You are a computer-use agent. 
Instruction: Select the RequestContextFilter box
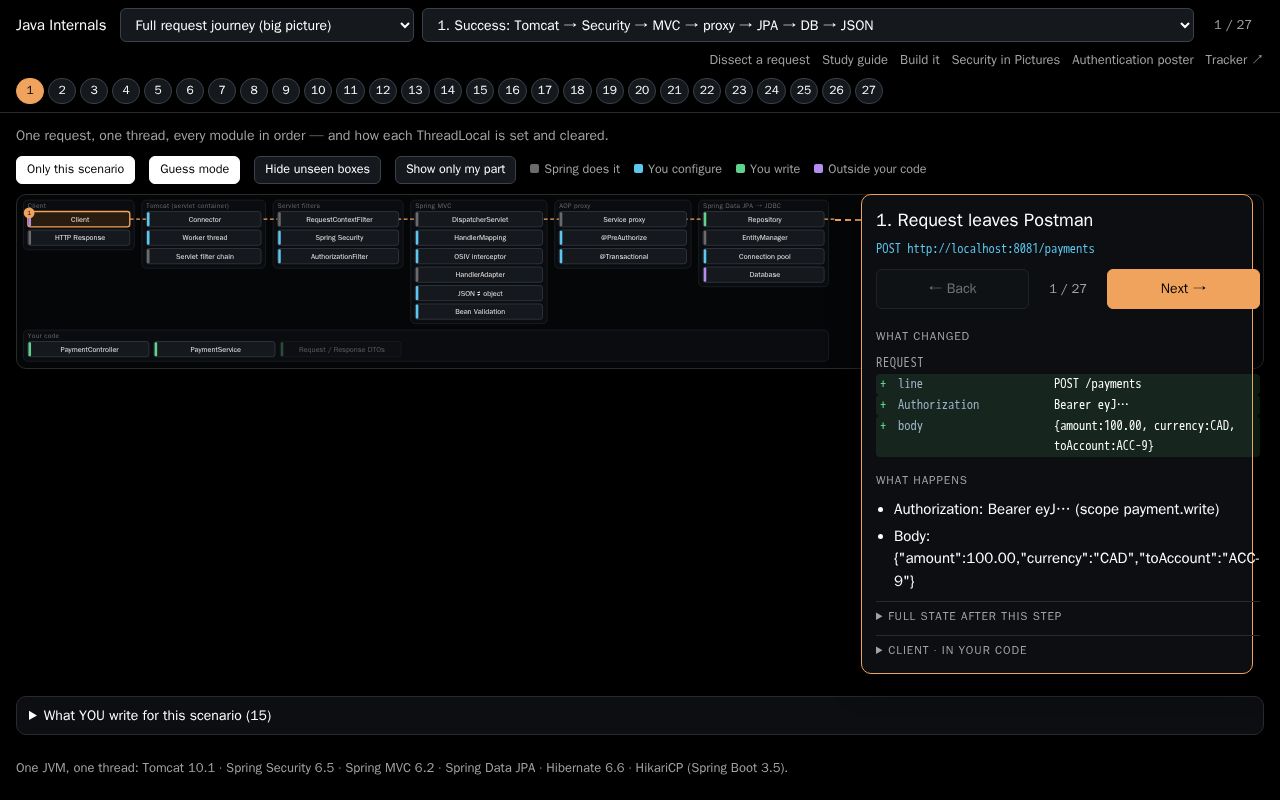click(339, 219)
